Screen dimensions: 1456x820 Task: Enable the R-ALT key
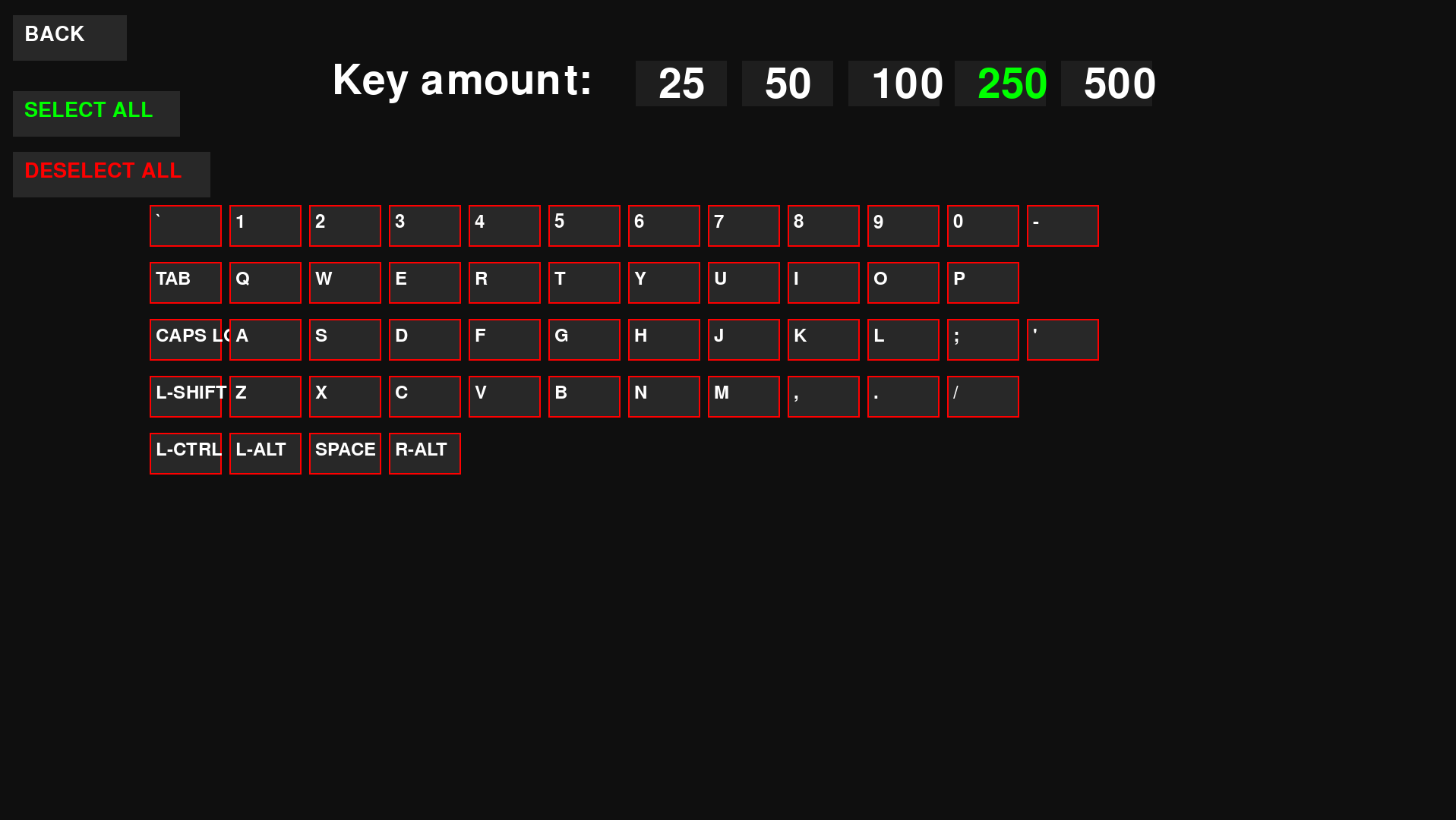425,453
